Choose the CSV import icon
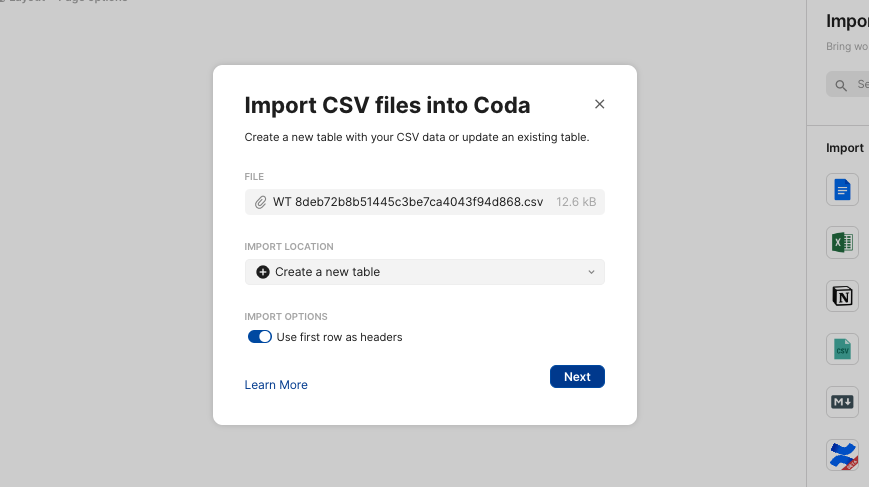Viewport: 869px width, 487px height. click(x=842, y=349)
